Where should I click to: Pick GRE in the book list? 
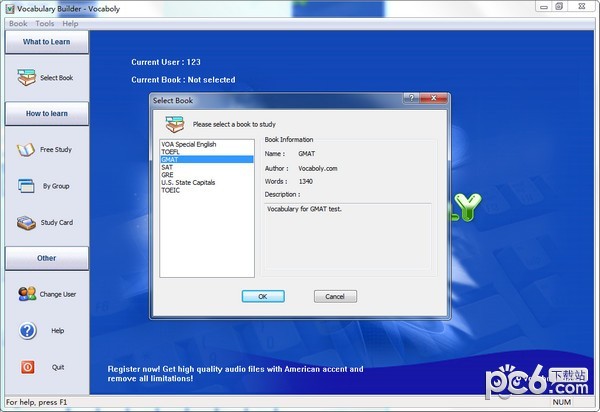(x=167, y=175)
